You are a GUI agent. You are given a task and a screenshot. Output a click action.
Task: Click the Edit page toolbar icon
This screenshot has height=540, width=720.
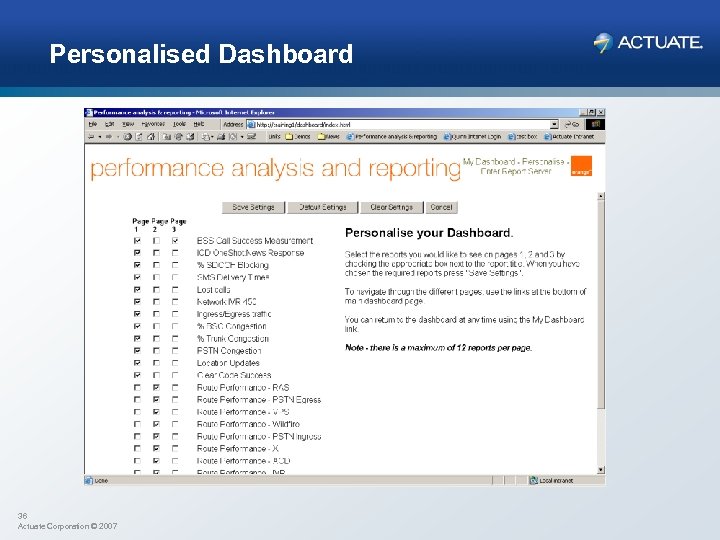click(233, 136)
